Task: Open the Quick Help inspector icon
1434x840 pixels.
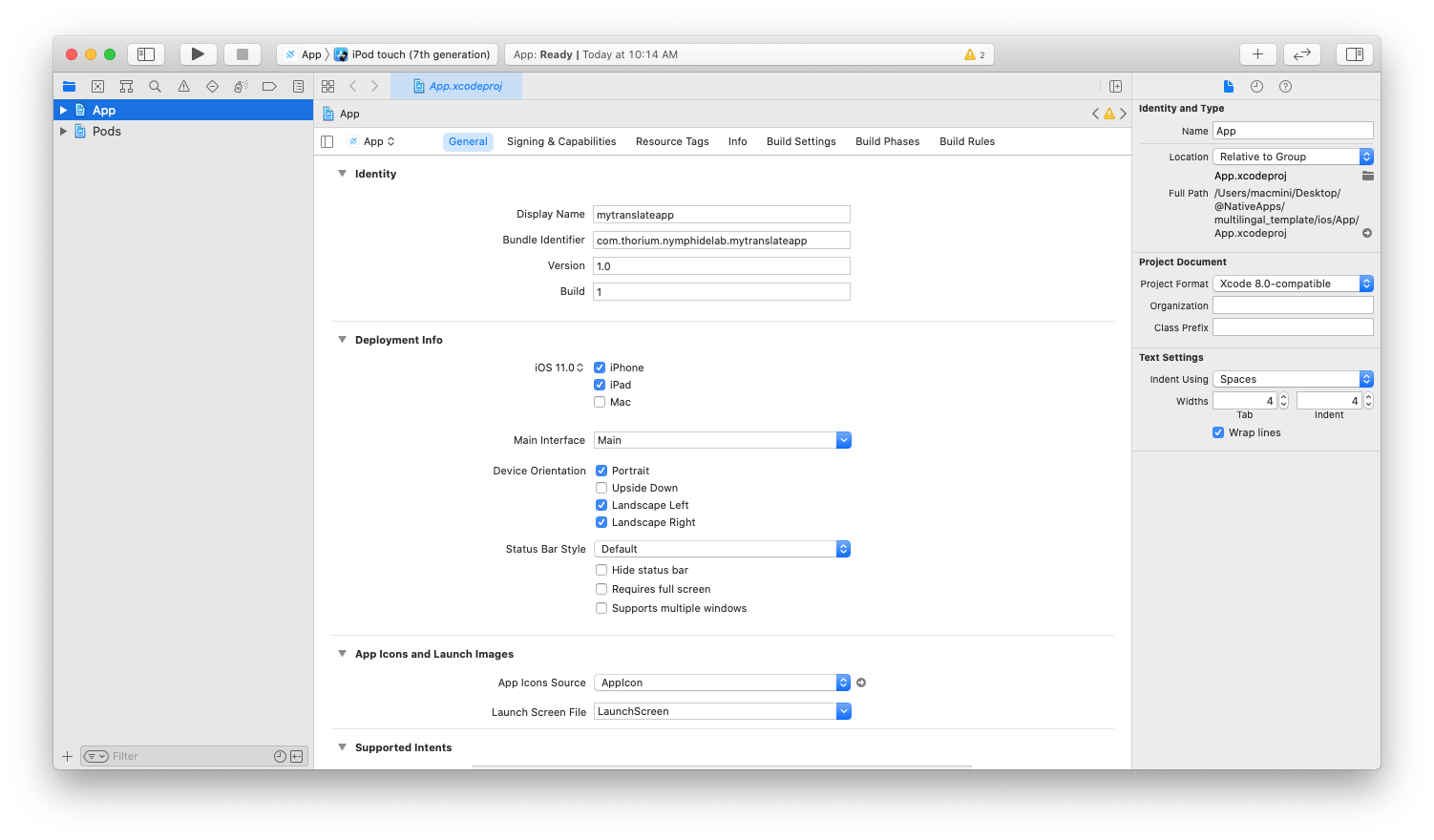Action: coord(1285,86)
